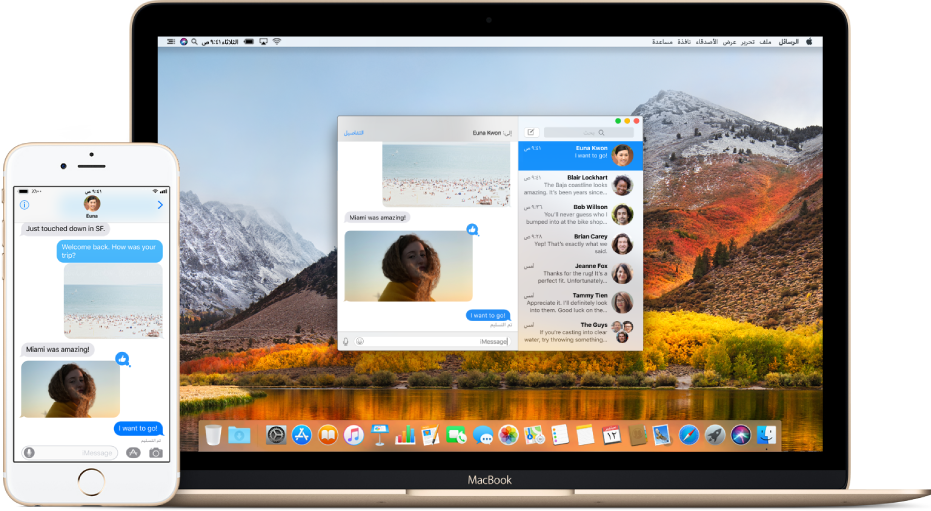The height and width of the screenshot is (511, 931).
Task: Launch iBooks from the Dock
Action: (x=328, y=436)
